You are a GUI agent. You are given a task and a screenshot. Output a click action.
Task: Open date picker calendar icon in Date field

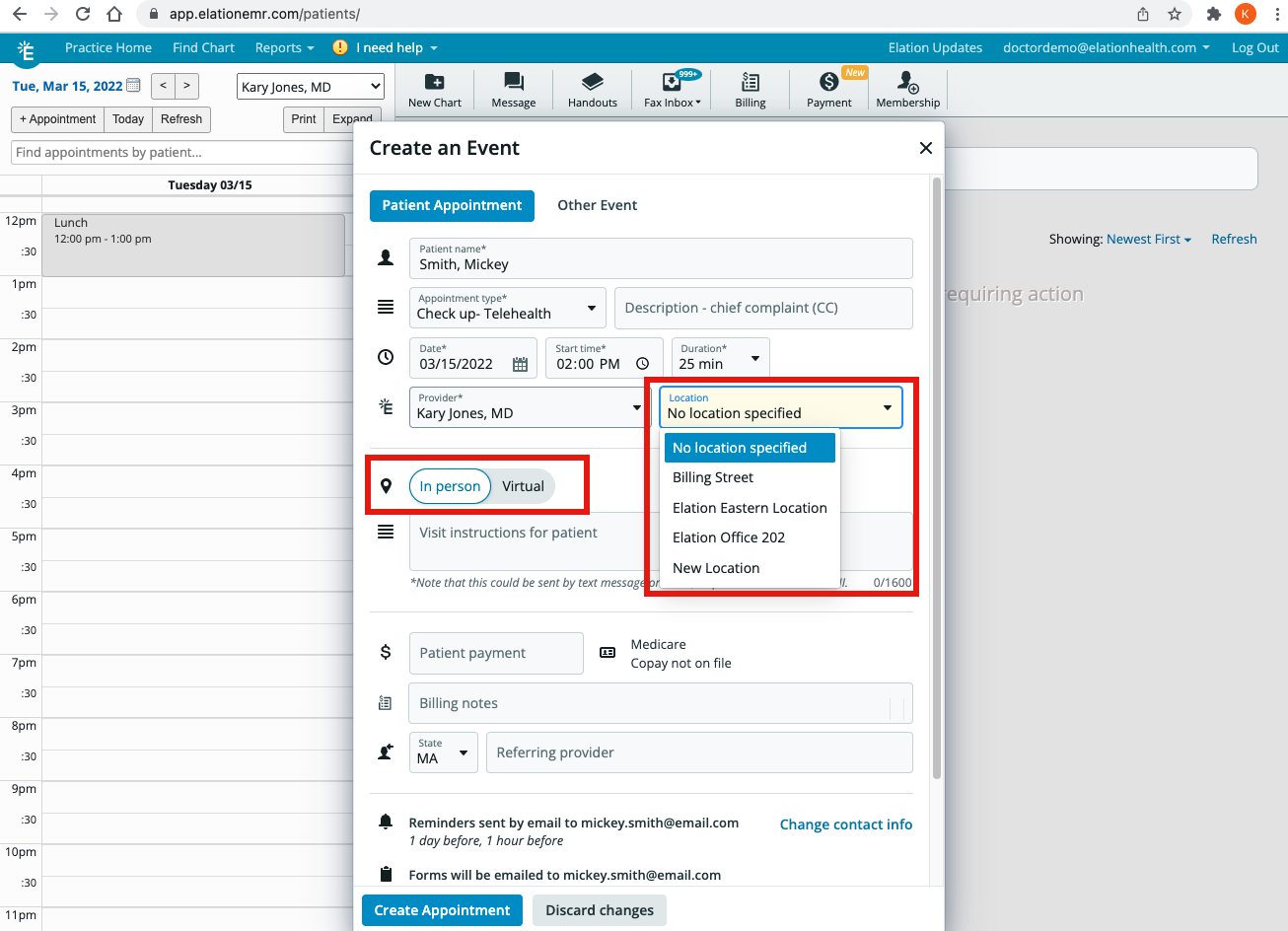click(521, 364)
